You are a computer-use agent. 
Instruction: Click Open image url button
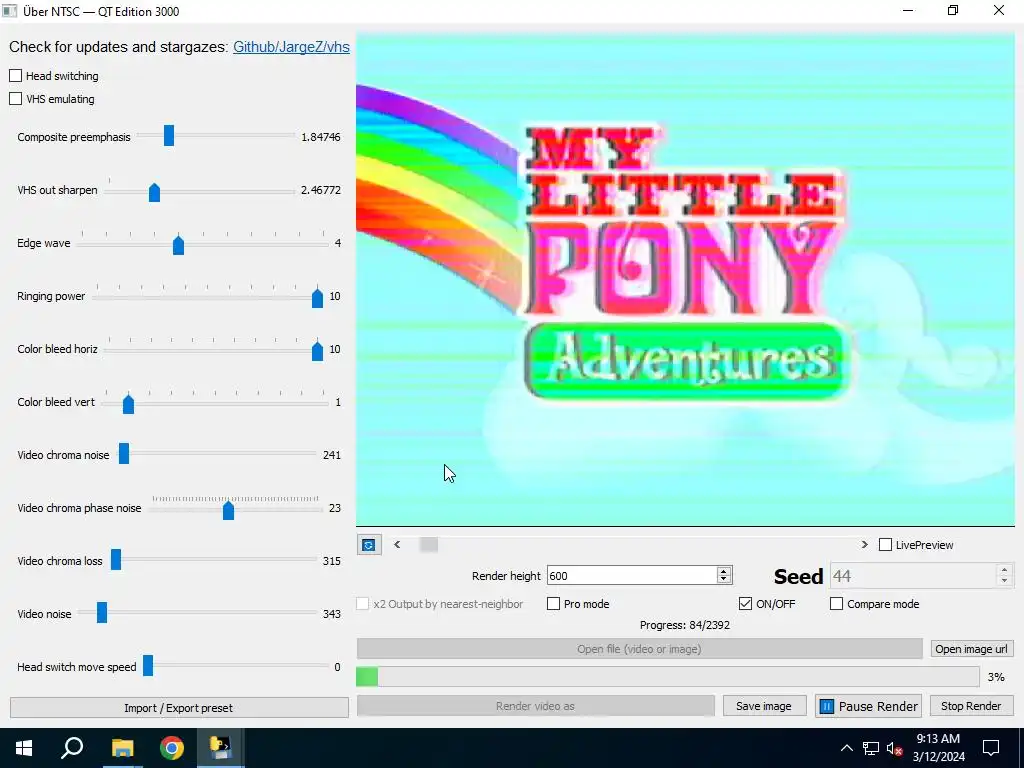tap(971, 648)
